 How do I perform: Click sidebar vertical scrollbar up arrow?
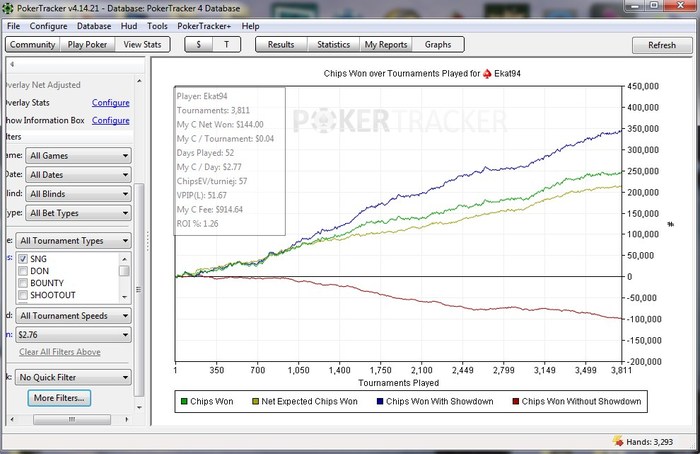coord(139,81)
